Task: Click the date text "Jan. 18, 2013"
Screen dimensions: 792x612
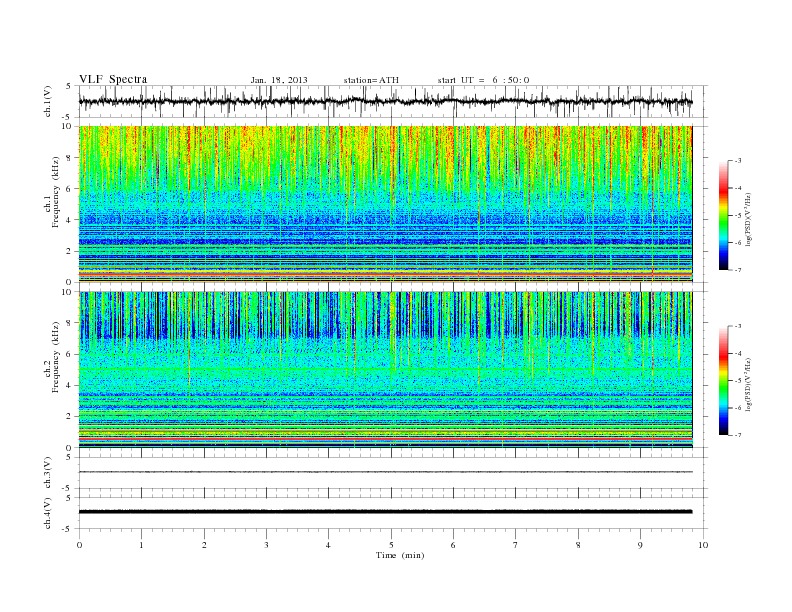Action: click(279, 80)
